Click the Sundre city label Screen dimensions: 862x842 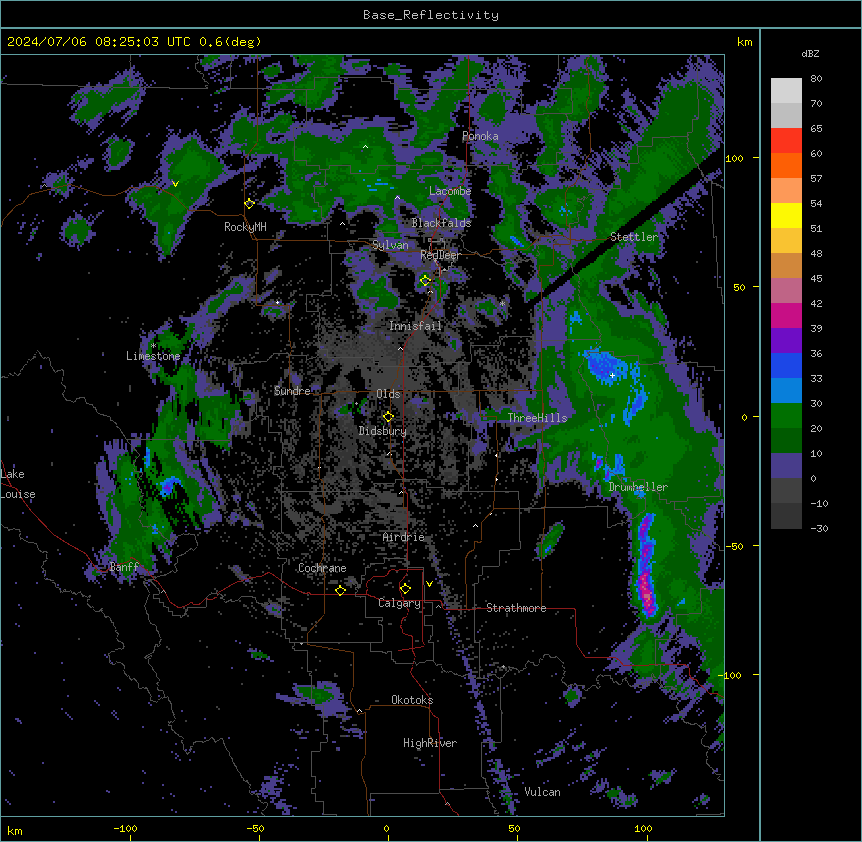(x=292, y=391)
